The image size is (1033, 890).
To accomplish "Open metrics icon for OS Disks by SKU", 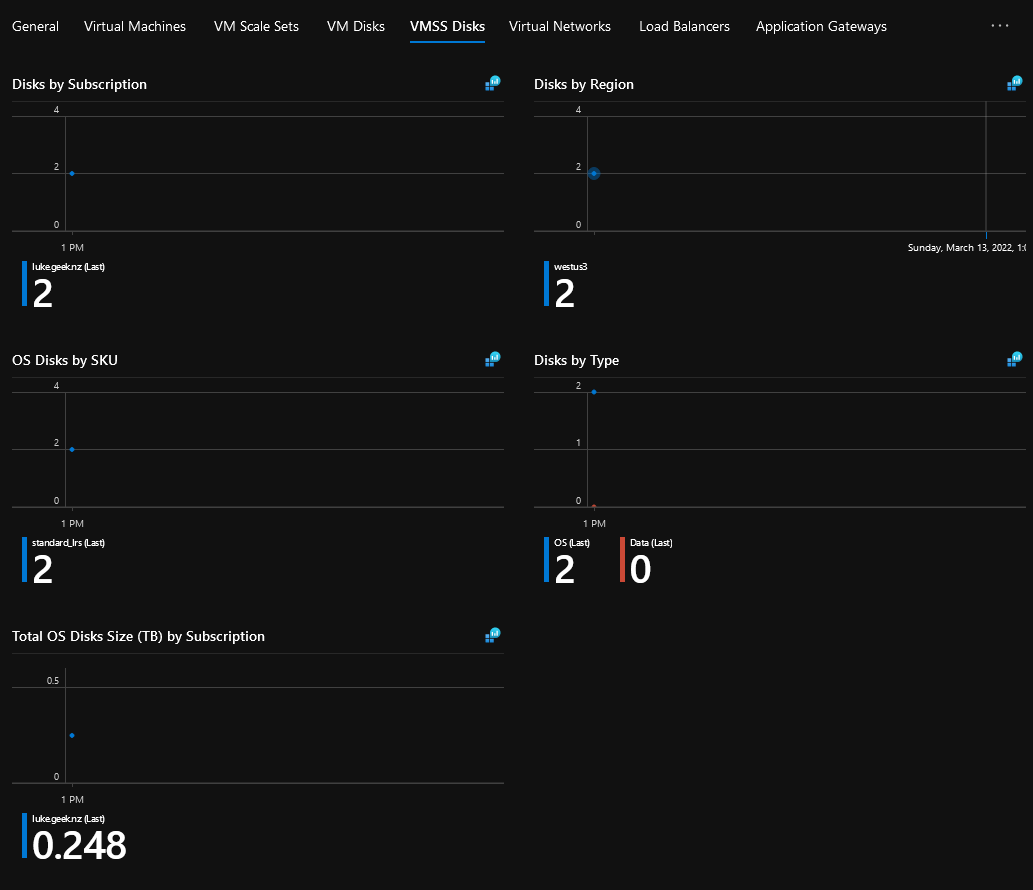I will tap(493, 359).
